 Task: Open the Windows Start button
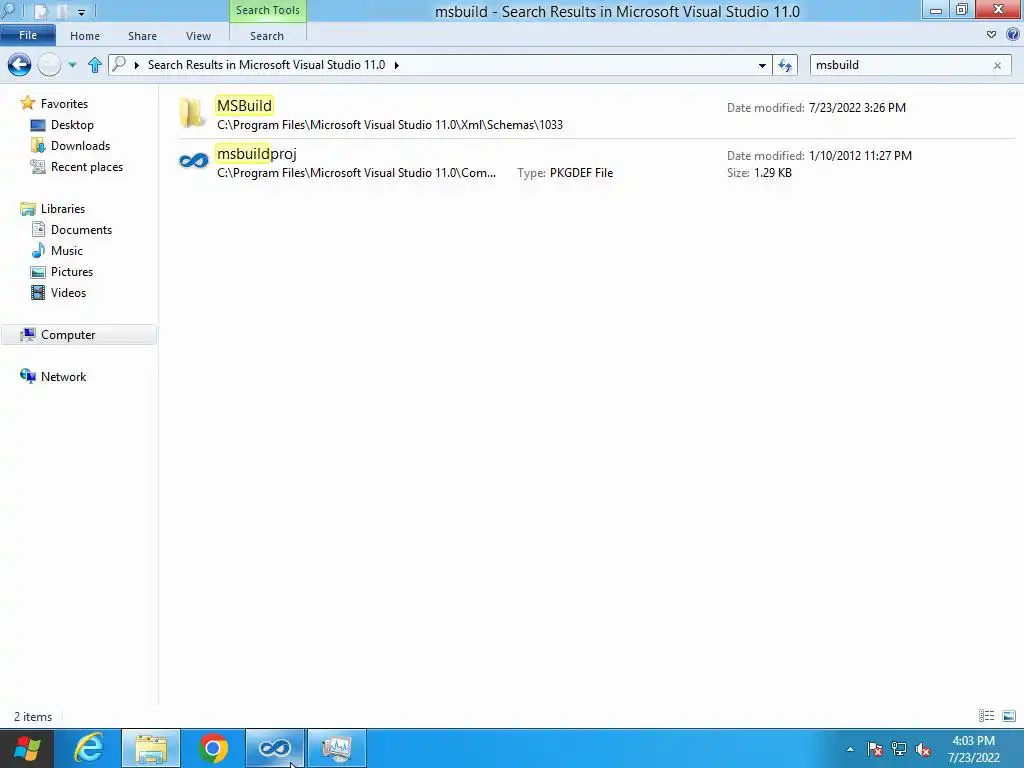click(27, 748)
